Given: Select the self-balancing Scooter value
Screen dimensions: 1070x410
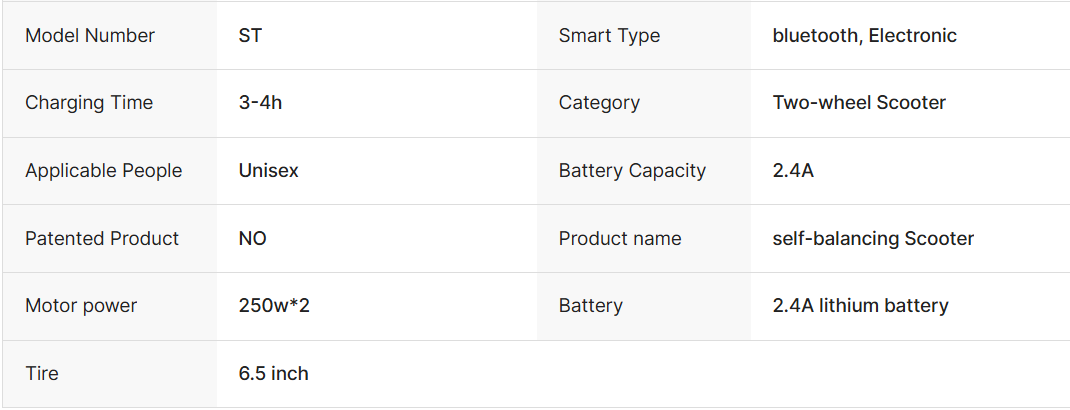Looking at the screenshot, I should [873, 239].
